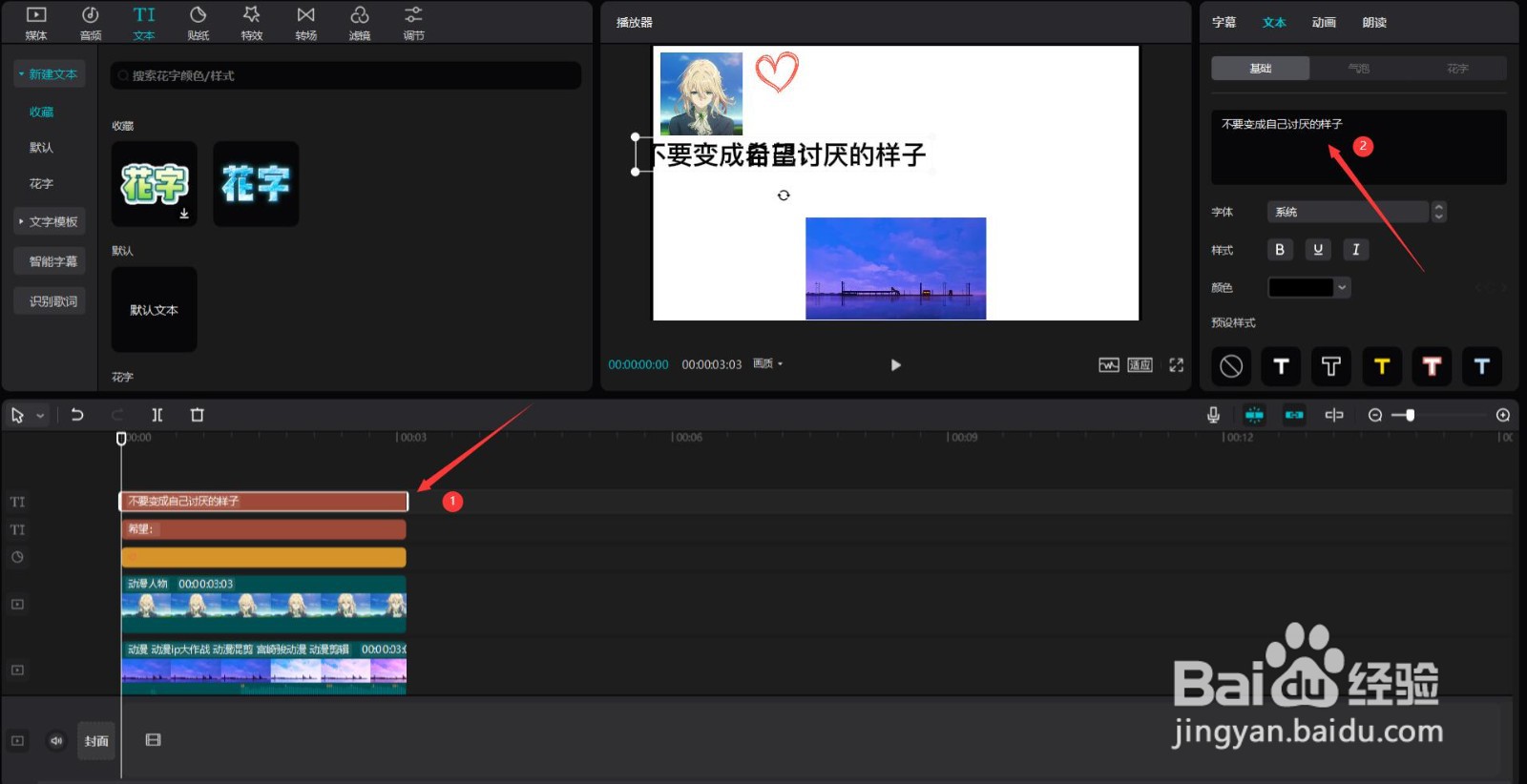This screenshot has height=784, width=1527.
Task: Toggle main track magnet snapping
Action: coord(1254,415)
